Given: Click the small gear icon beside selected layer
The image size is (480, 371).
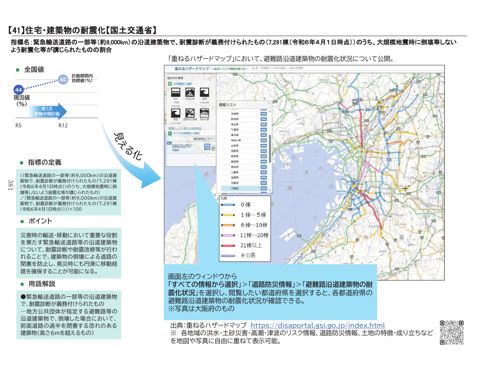Looking at the screenshot, I should pyautogui.click(x=213, y=148).
